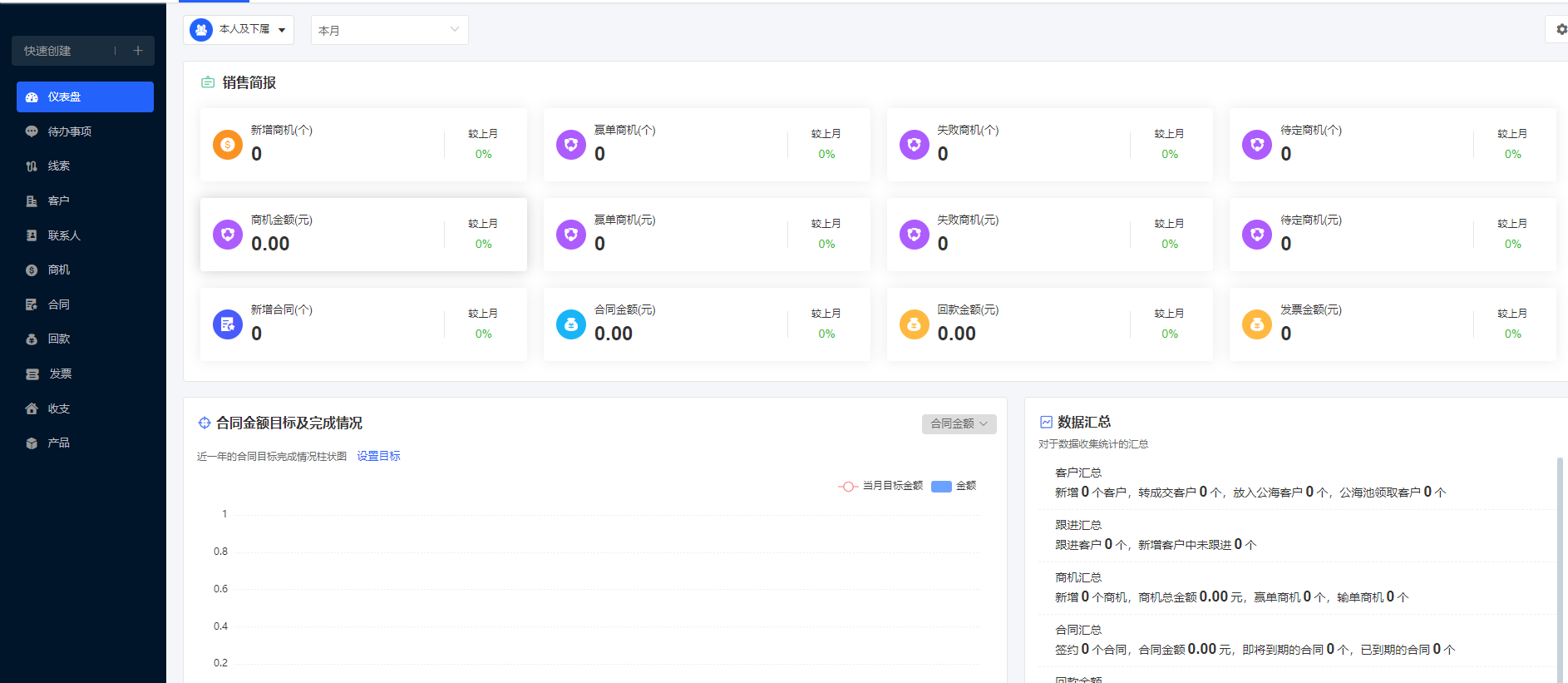Open the 合同金额 chart type dropdown
Screen dimensions: 1568x683
pos(959,423)
